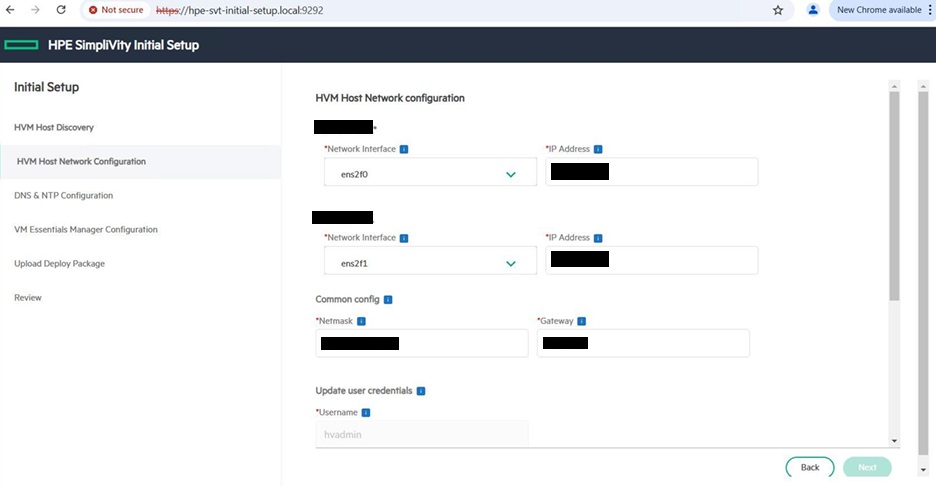Jump to the Review step
The height and width of the screenshot is (487, 936).
[28, 297]
